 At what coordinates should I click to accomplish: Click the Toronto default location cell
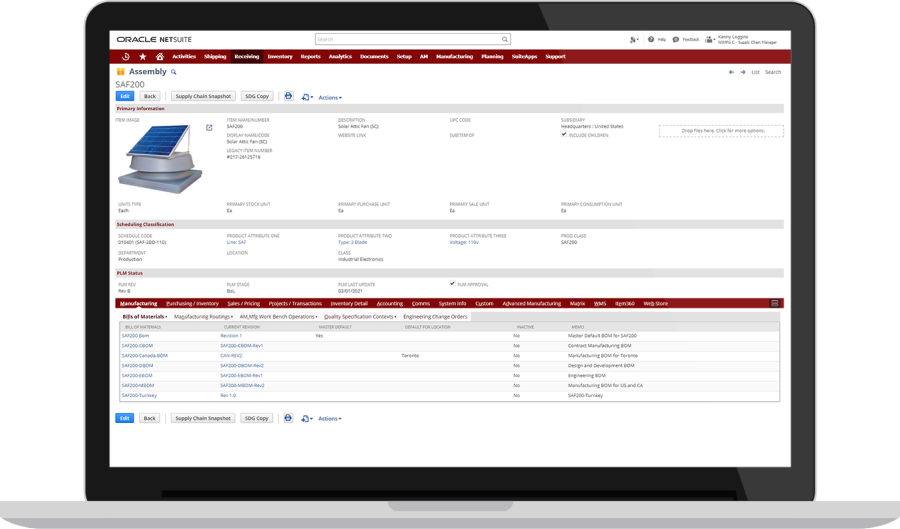[x=410, y=356]
